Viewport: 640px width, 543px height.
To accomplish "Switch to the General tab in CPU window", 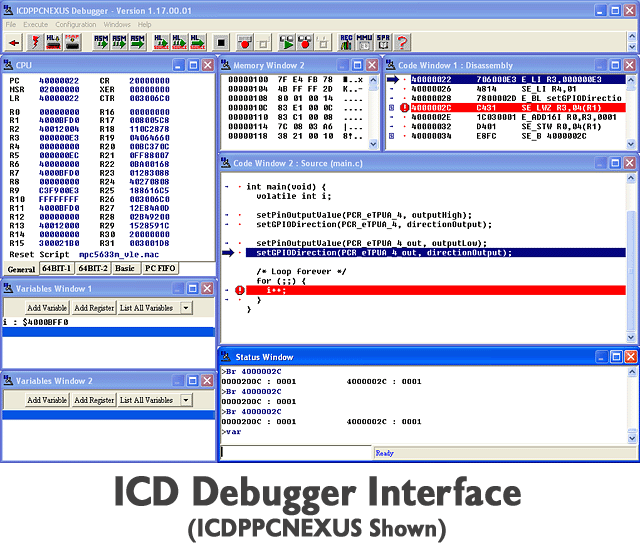I will click(21, 269).
